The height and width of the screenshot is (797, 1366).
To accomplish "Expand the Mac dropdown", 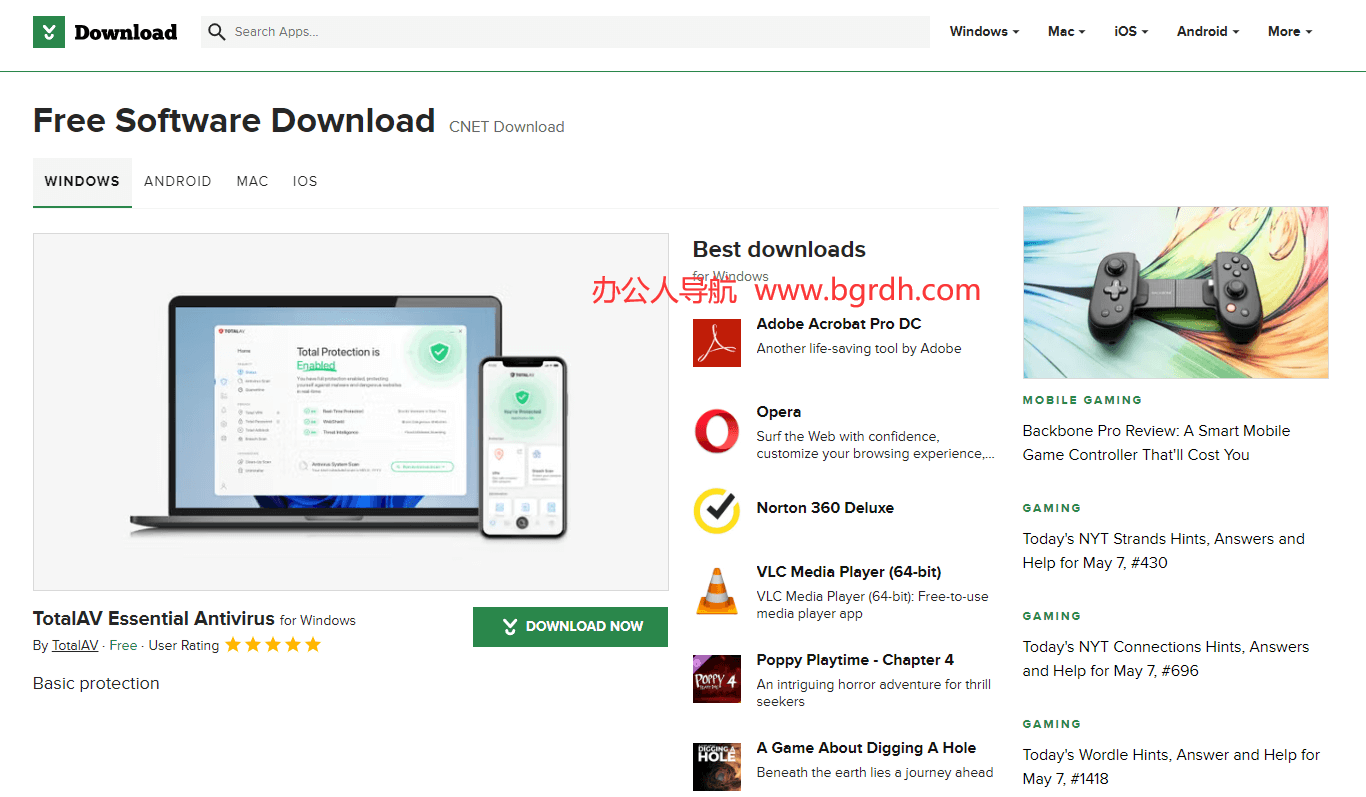I will (1064, 31).
